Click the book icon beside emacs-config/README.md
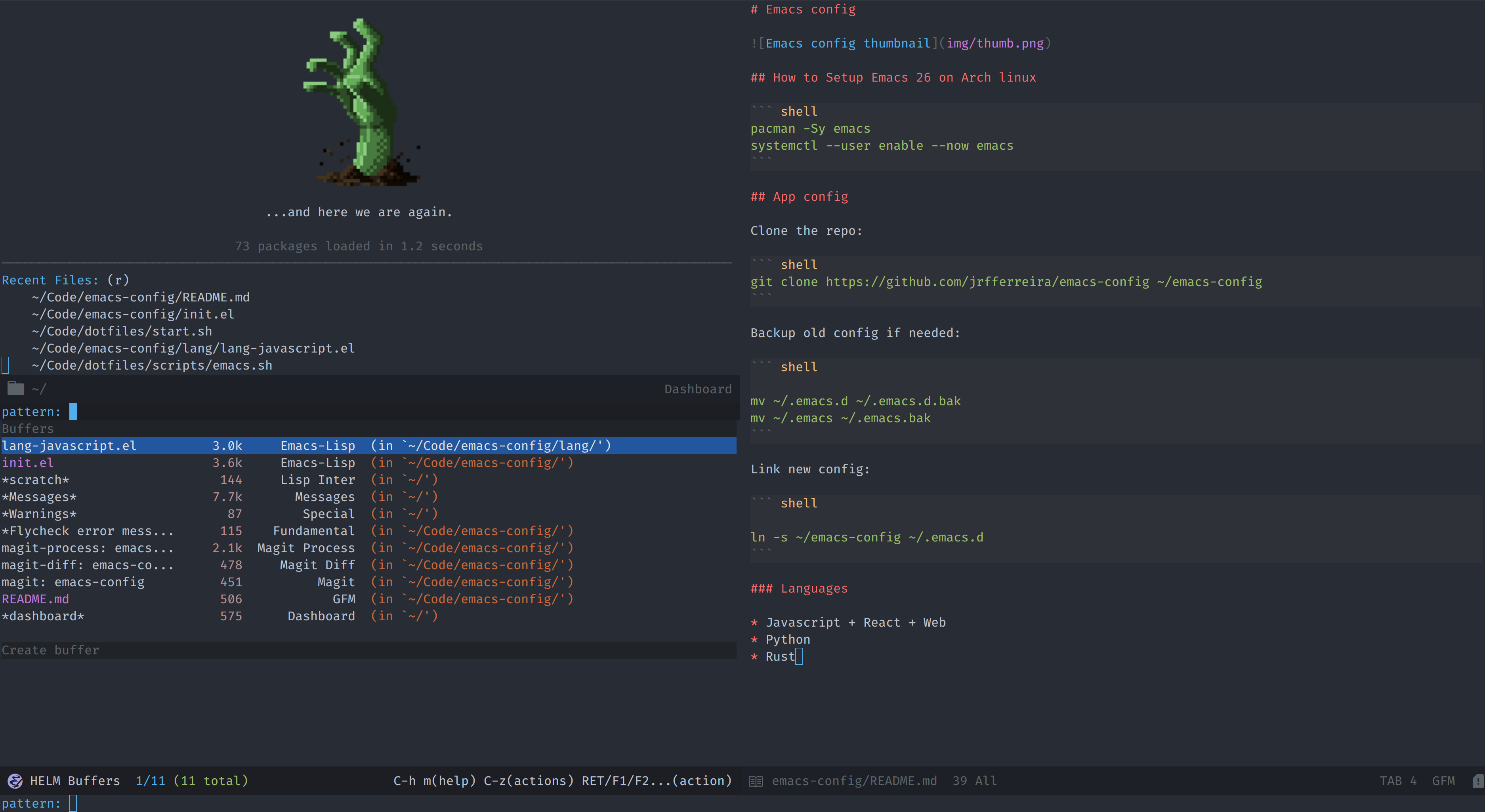Viewport: 1485px width, 812px height. pyautogui.click(x=755, y=782)
